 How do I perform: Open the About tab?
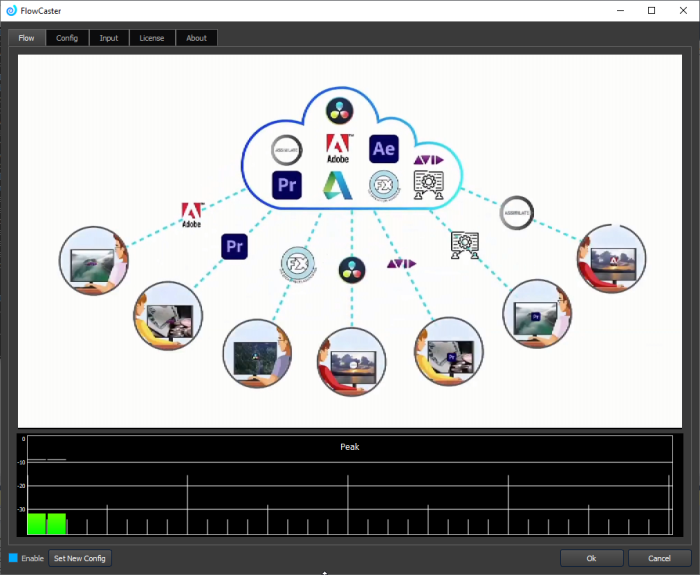tap(196, 38)
